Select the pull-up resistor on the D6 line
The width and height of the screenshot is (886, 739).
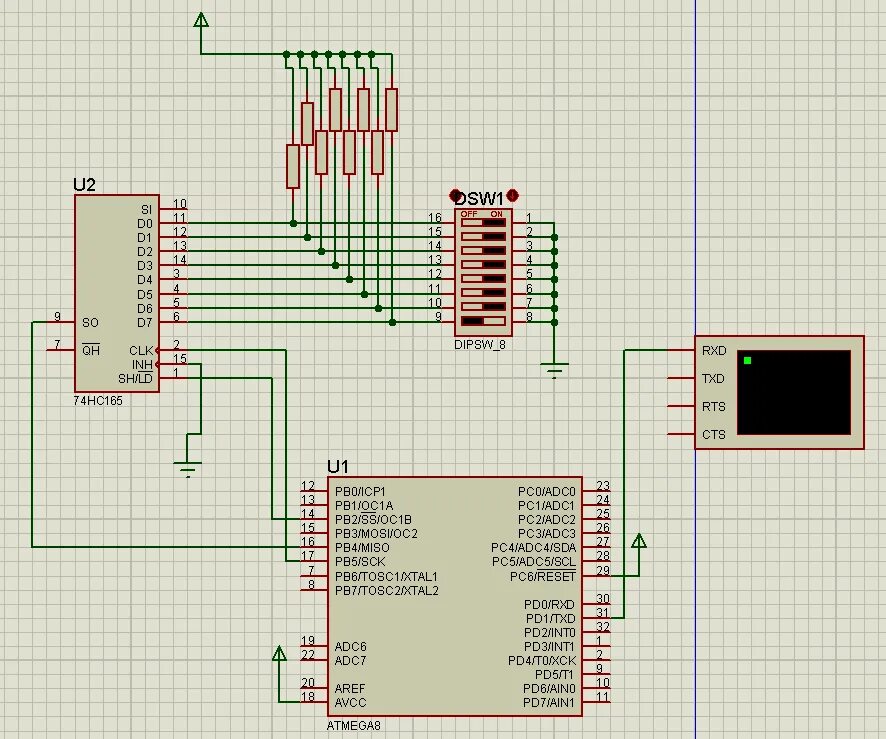(x=377, y=152)
